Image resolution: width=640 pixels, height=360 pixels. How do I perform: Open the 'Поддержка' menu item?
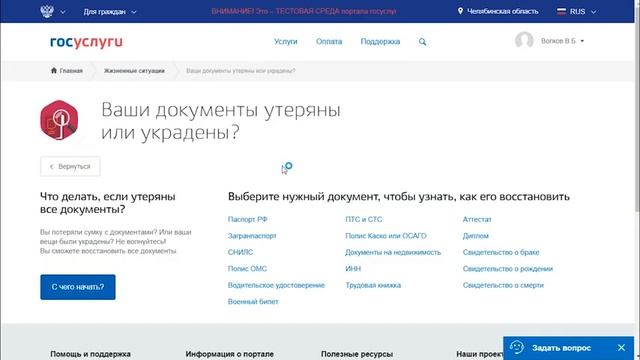click(380, 41)
